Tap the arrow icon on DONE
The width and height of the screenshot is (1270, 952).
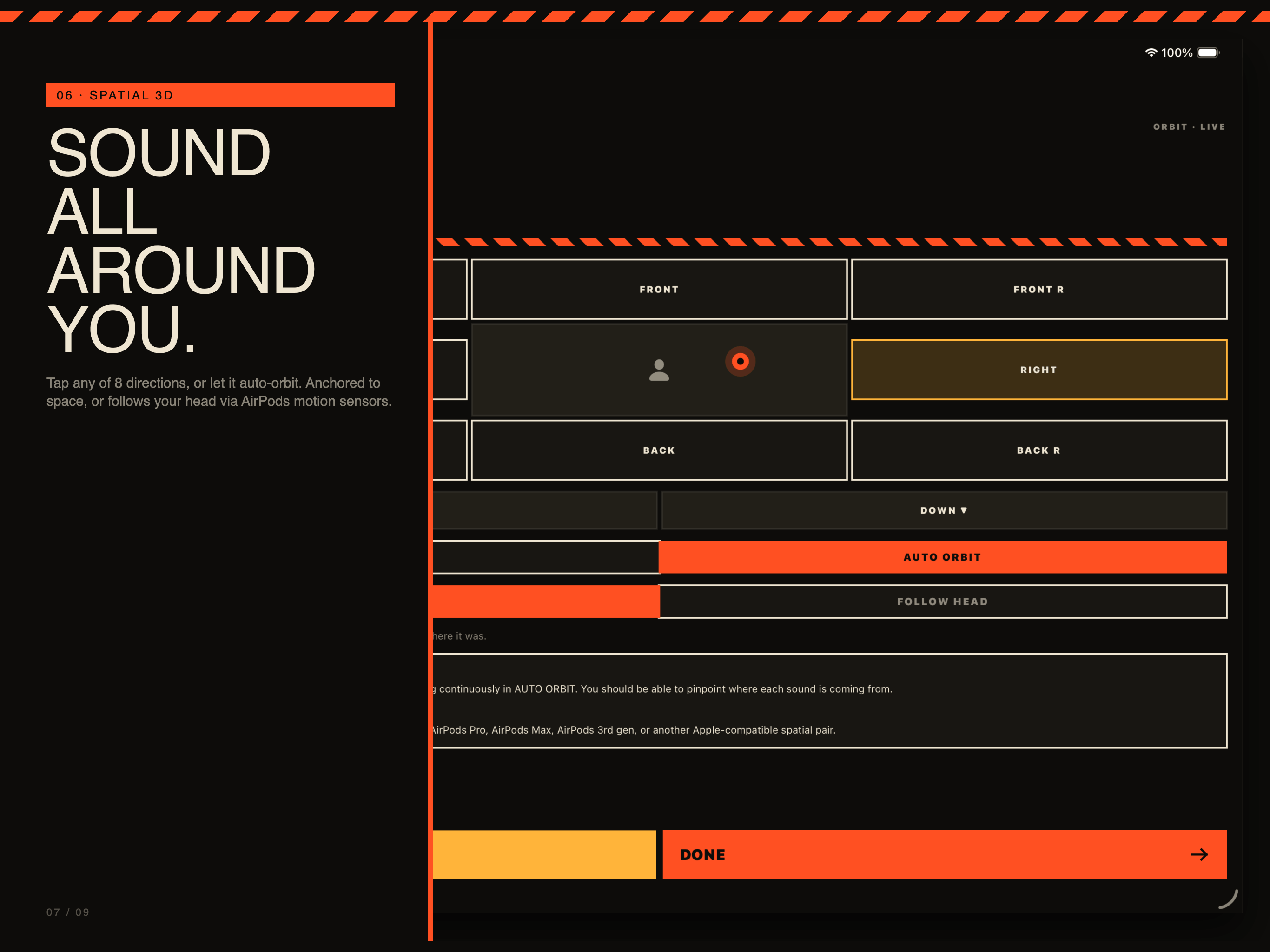1199,854
